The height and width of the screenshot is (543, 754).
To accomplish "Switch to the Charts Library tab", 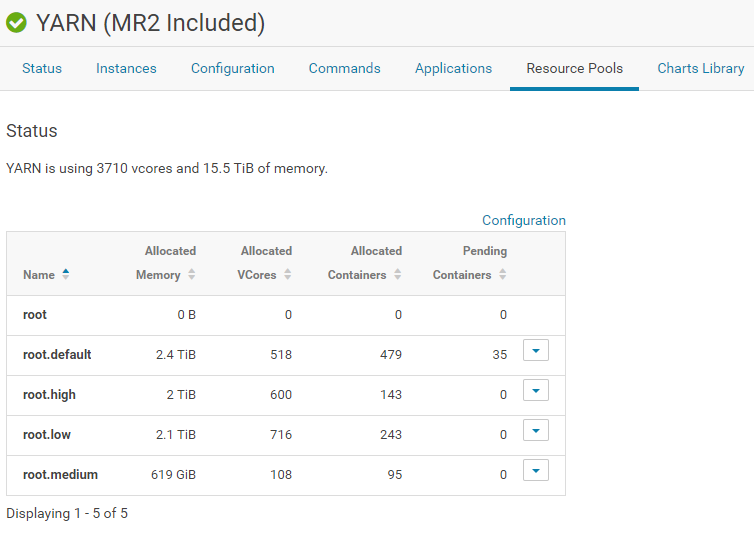I will pyautogui.click(x=700, y=69).
